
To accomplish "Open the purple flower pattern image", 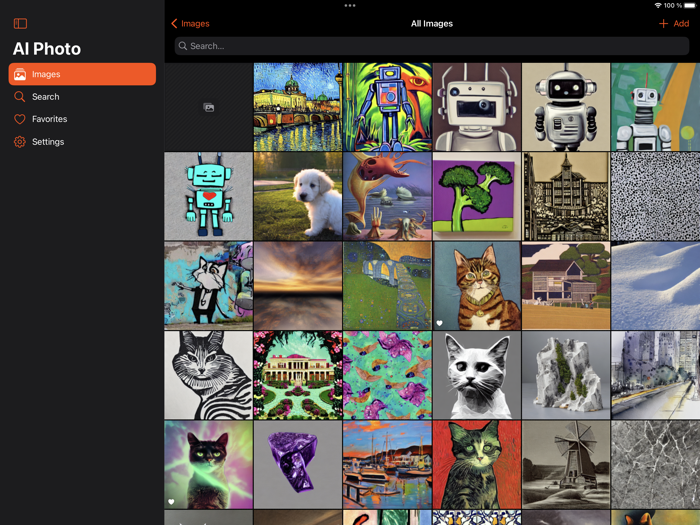I will pos(388,375).
